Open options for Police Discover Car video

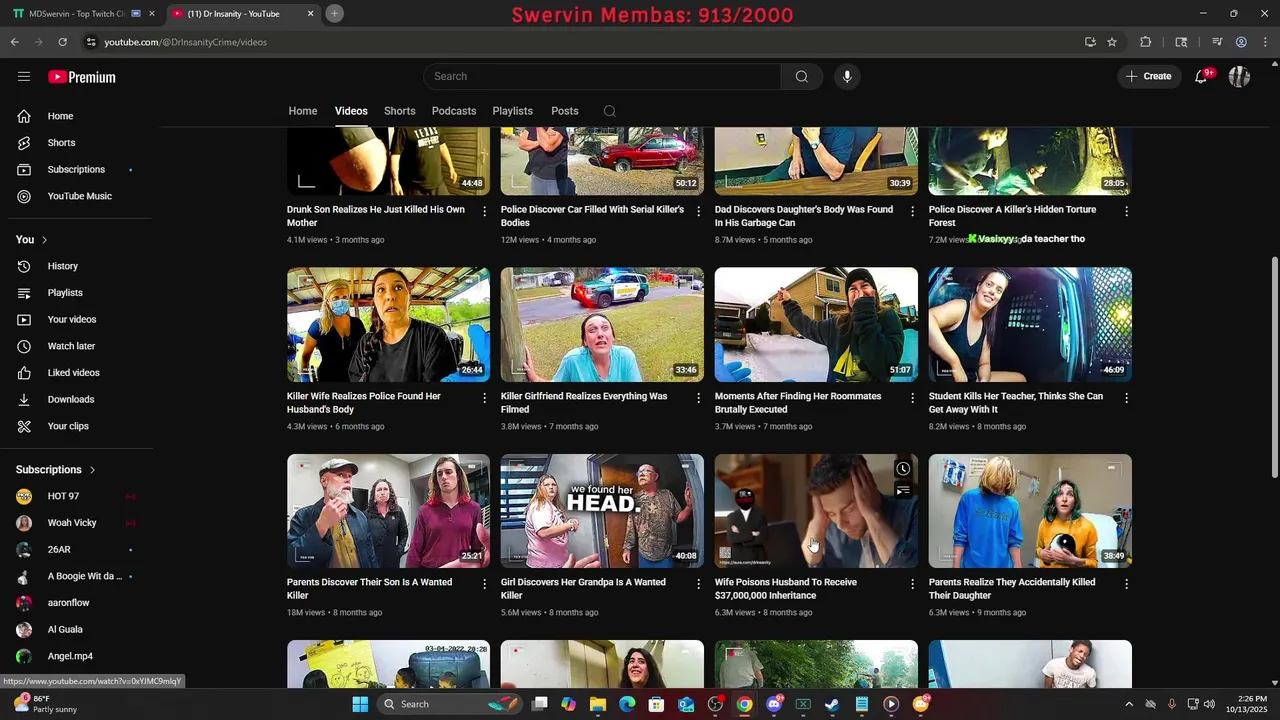[698, 212]
